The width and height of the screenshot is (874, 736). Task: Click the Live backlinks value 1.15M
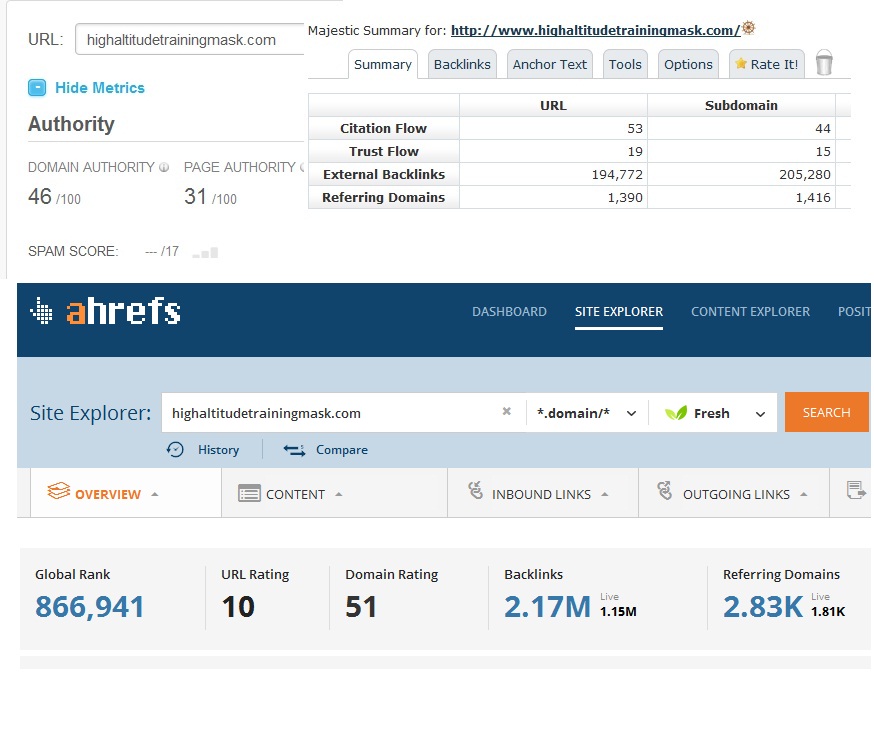point(618,612)
